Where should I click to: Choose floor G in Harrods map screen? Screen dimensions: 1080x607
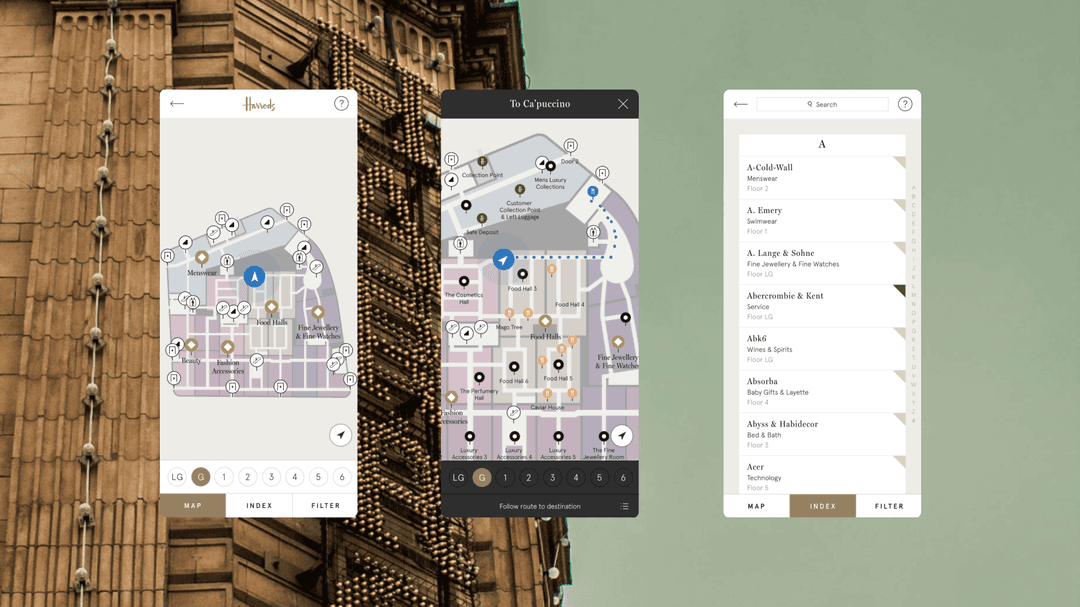pyautogui.click(x=200, y=477)
